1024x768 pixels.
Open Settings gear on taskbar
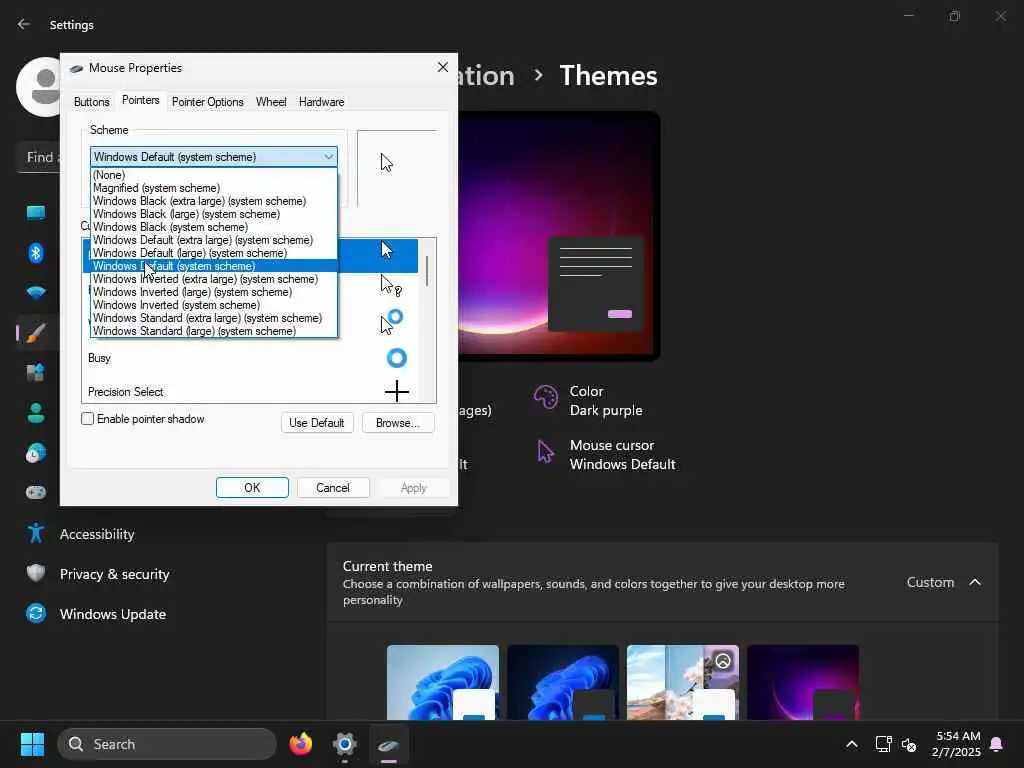[x=345, y=744]
